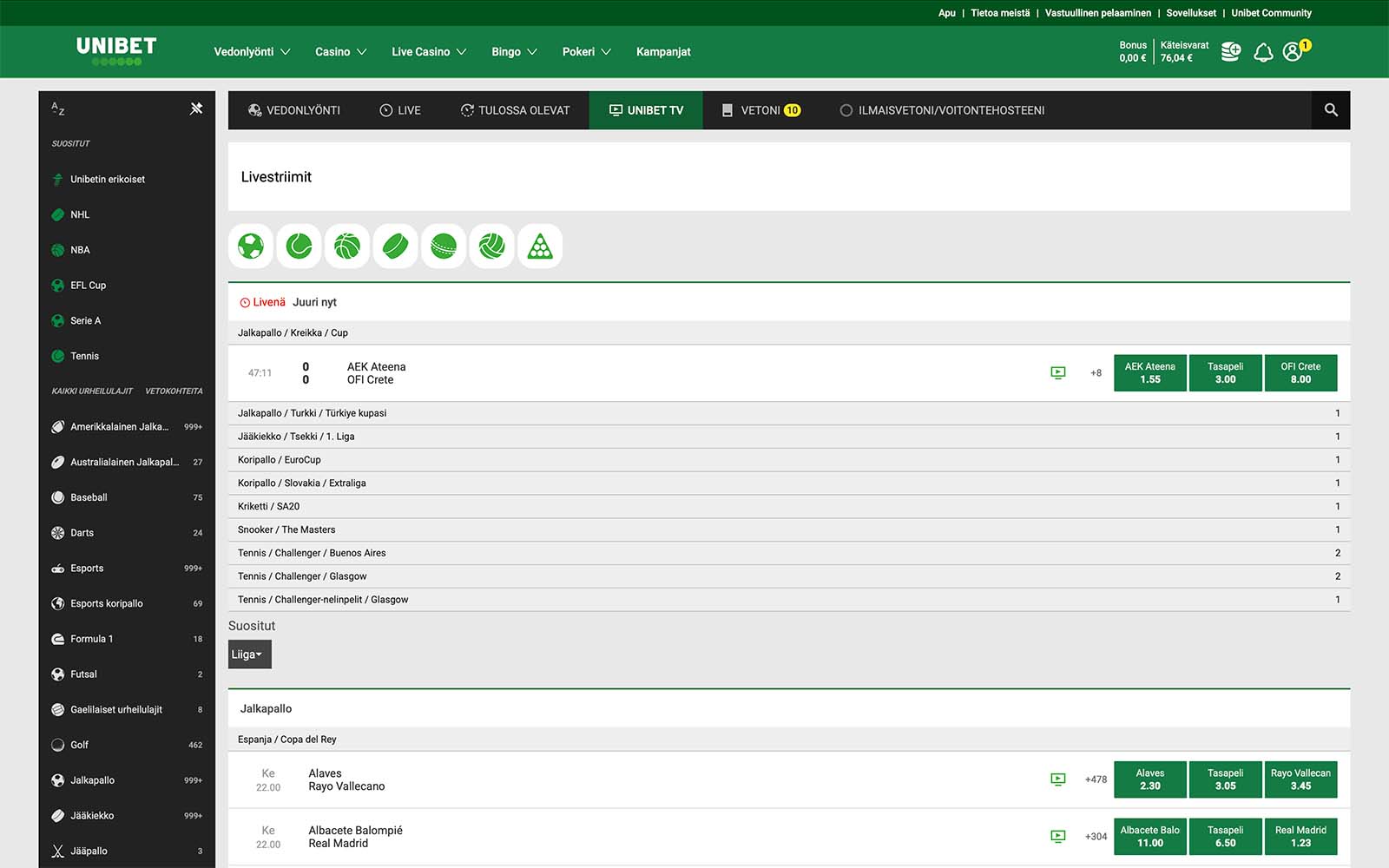Click the deposit coins icon
1389x868 pixels.
pyautogui.click(x=1231, y=52)
